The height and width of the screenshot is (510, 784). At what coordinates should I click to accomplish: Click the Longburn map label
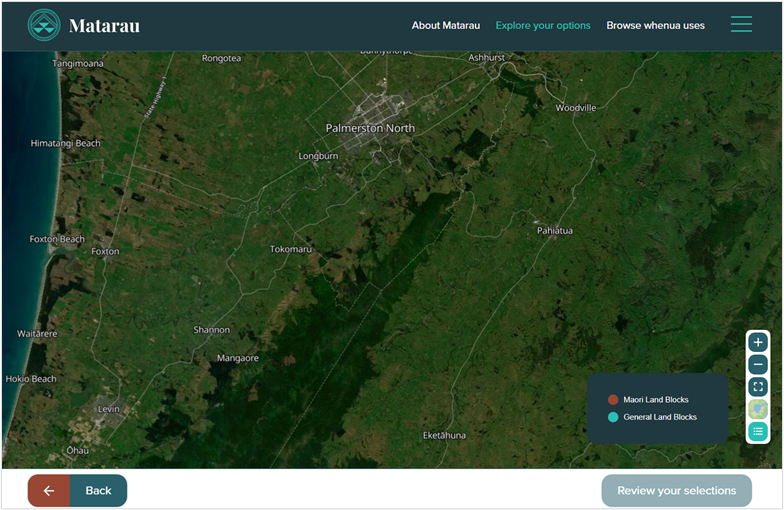point(318,156)
